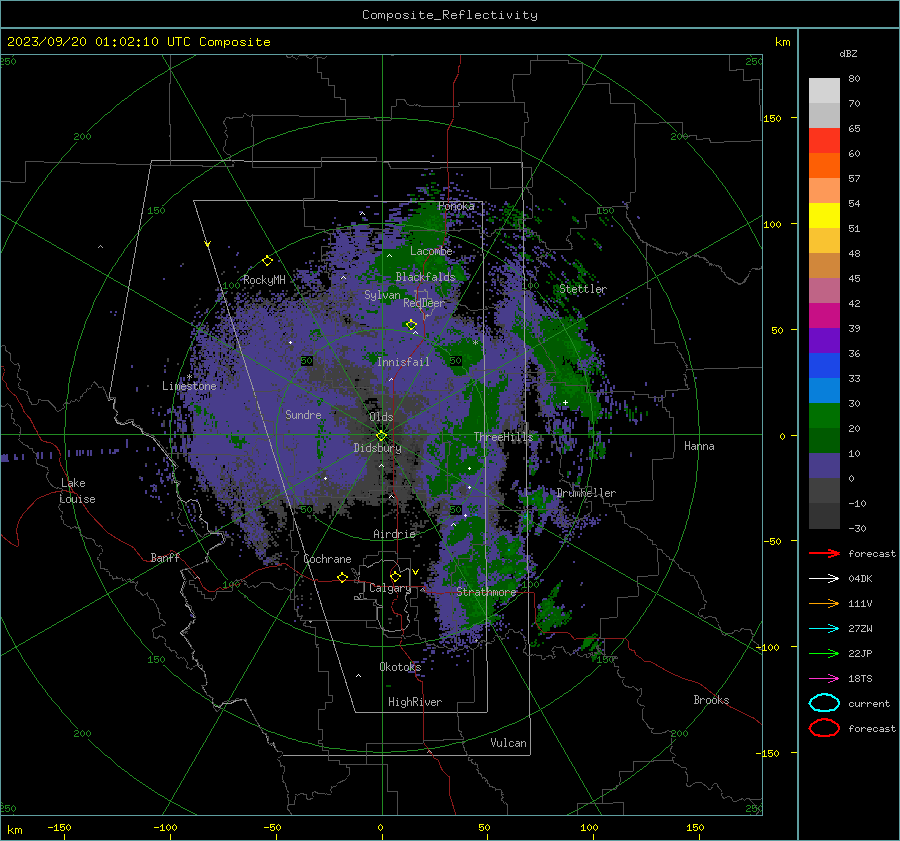Click the Strathmore label

[486, 591]
